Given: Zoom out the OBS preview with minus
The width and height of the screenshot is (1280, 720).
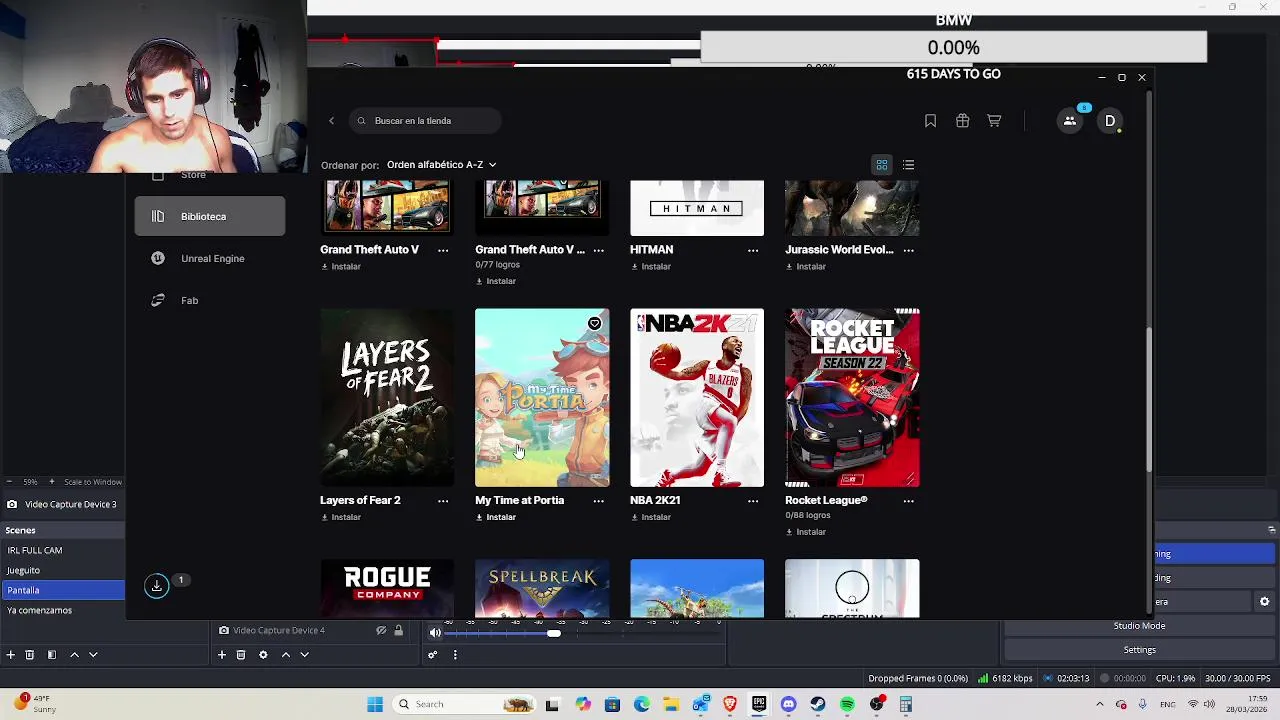Looking at the screenshot, I should click(10, 482).
